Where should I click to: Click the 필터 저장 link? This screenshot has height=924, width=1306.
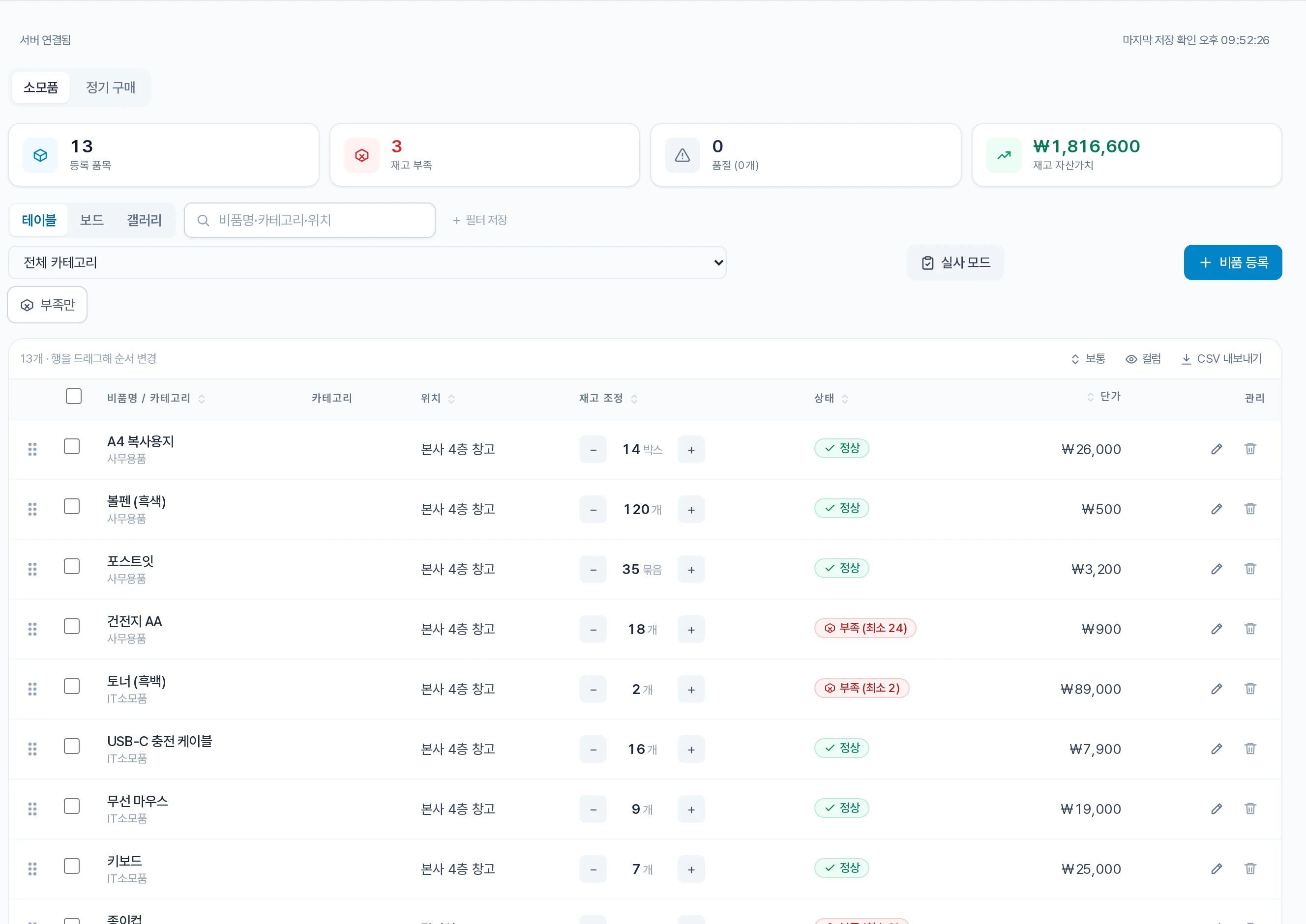[480, 220]
